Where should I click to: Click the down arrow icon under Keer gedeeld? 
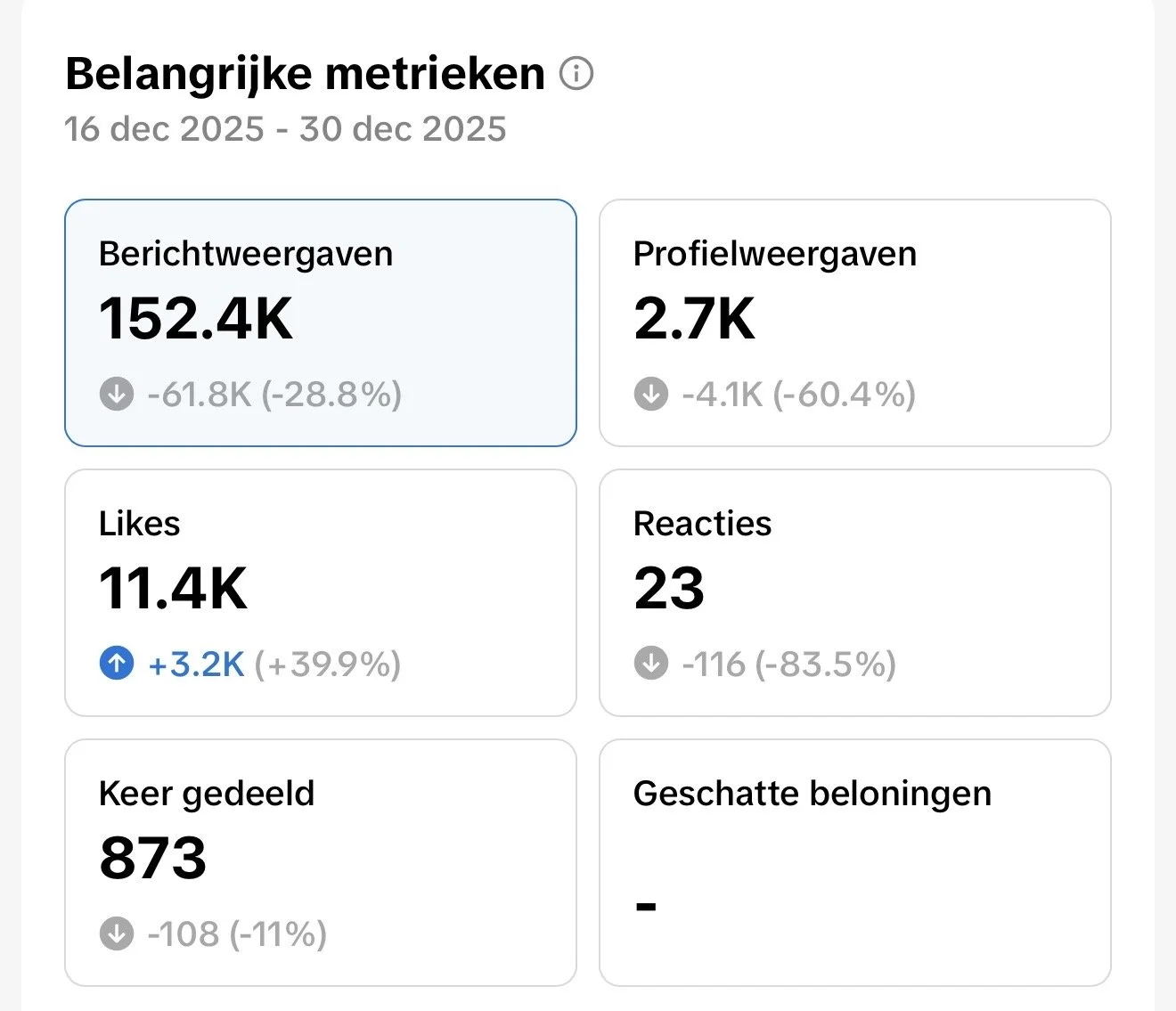click(x=117, y=934)
